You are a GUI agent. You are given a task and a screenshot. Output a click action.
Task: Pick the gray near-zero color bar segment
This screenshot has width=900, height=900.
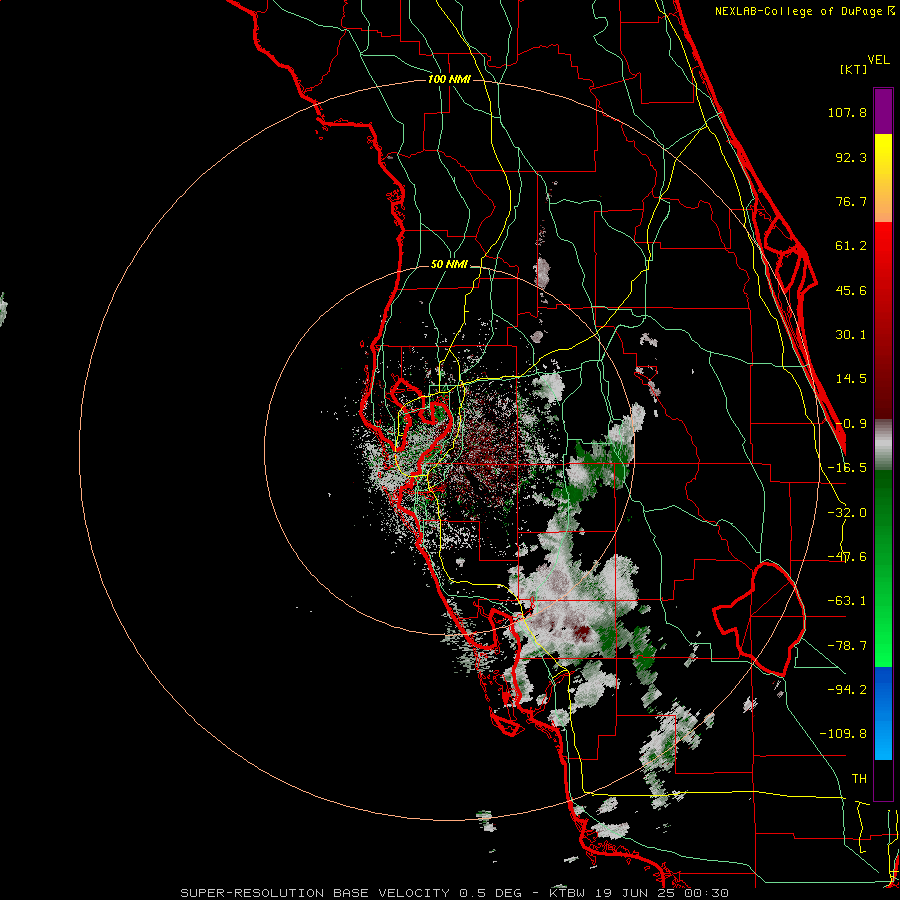coord(883,445)
